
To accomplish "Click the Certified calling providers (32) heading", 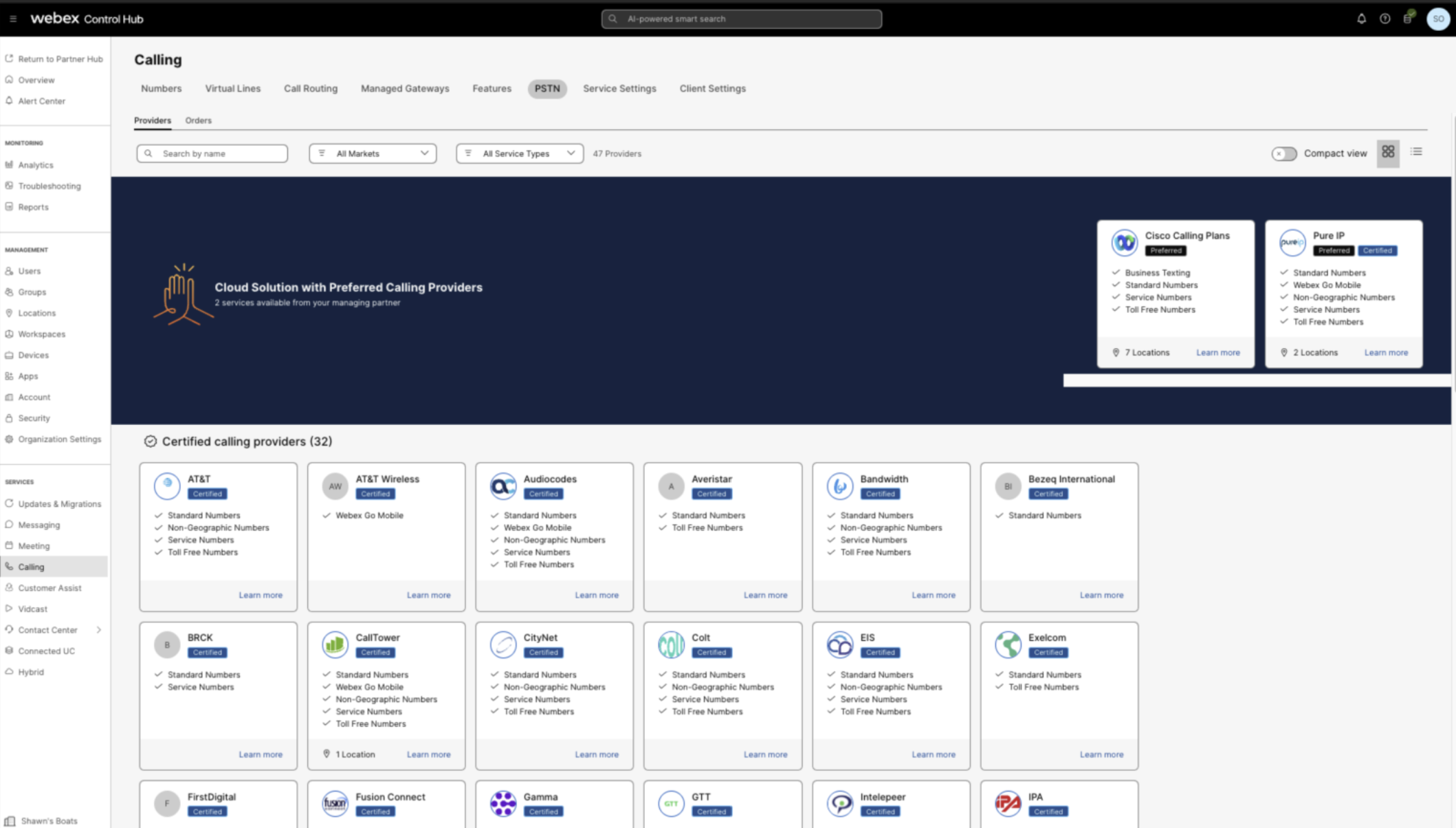I will point(247,442).
